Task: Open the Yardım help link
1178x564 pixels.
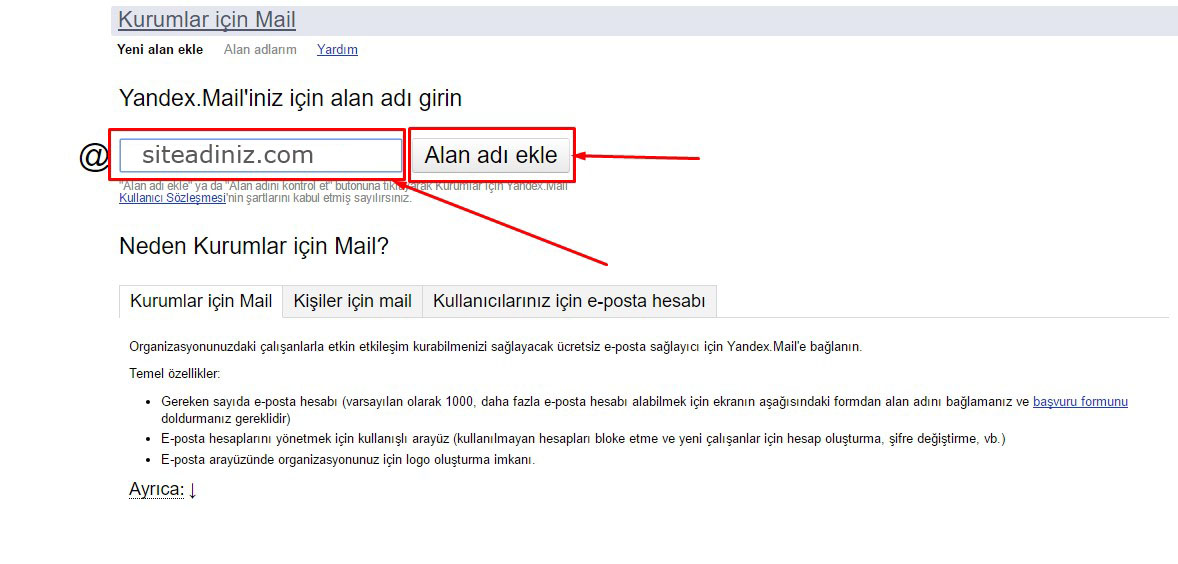Action: point(337,50)
